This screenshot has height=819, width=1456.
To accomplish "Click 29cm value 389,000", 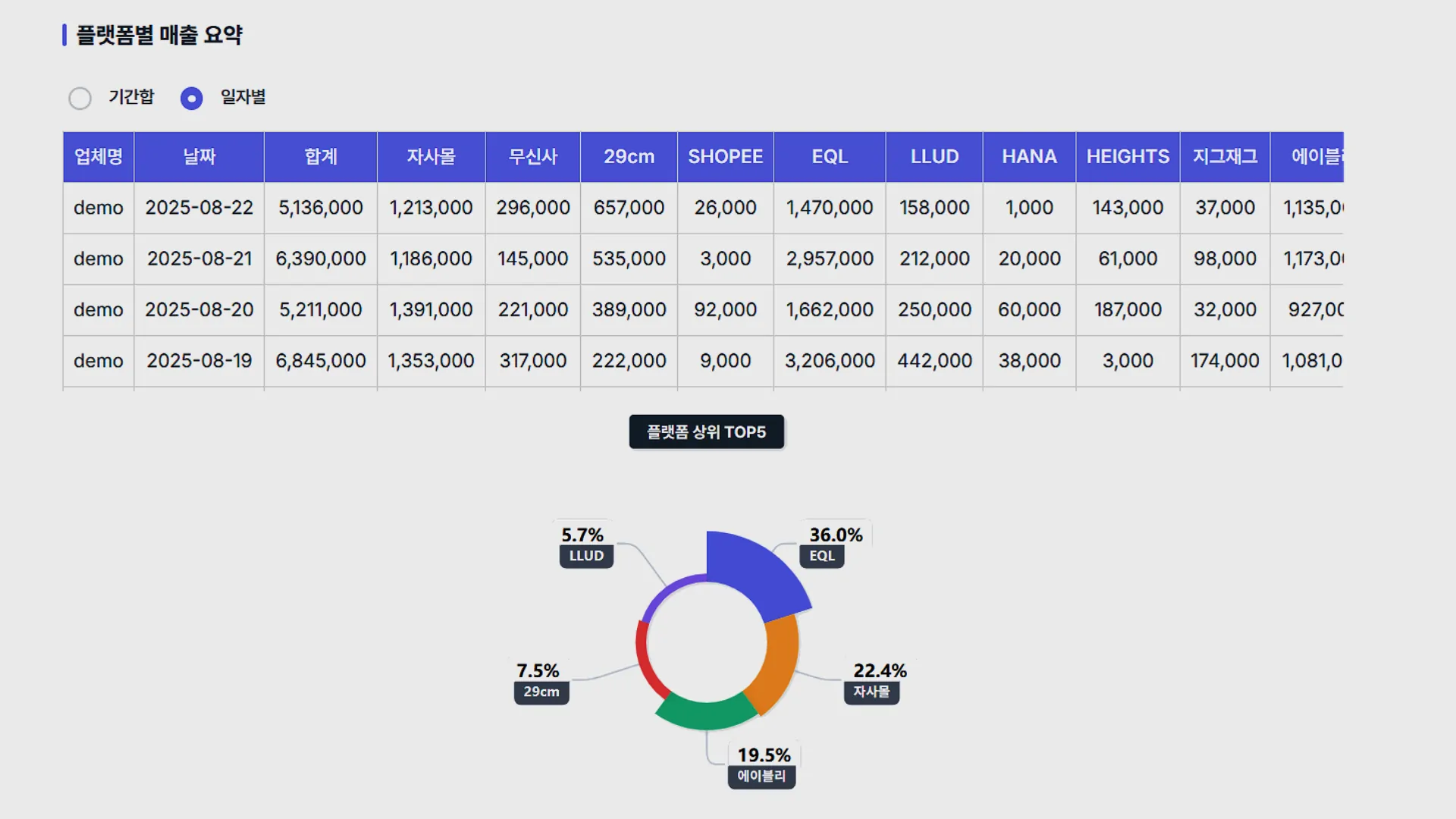I will point(629,309).
